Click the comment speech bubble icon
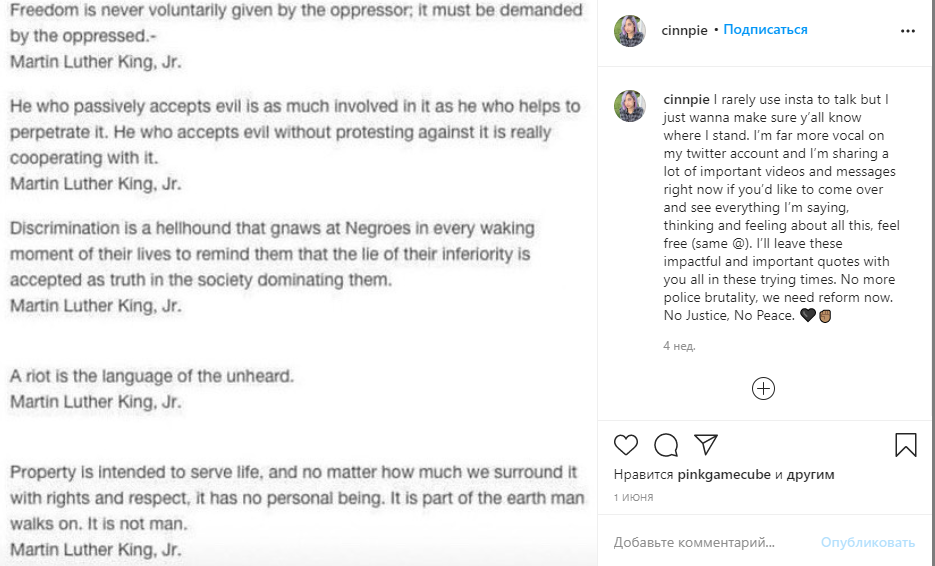This screenshot has height=566, width=935. tap(666, 445)
